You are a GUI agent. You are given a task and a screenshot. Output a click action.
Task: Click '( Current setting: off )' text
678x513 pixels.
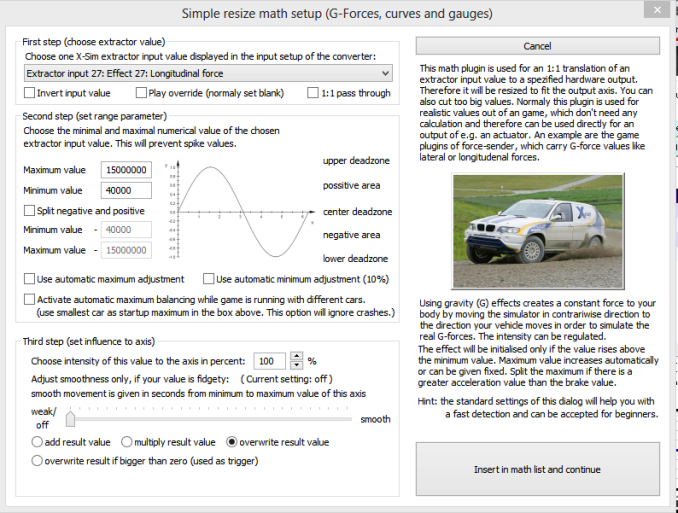(287, 379)
